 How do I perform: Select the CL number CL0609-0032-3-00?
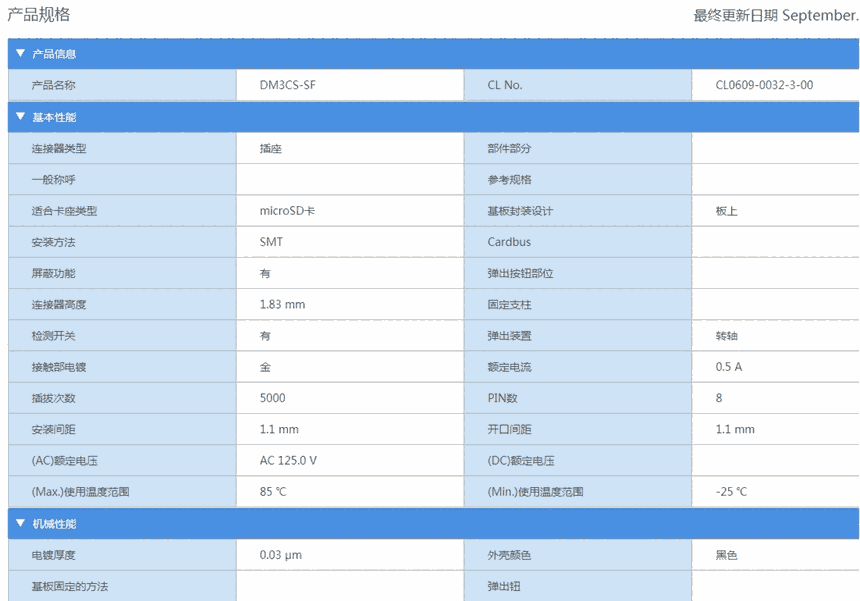764,85
